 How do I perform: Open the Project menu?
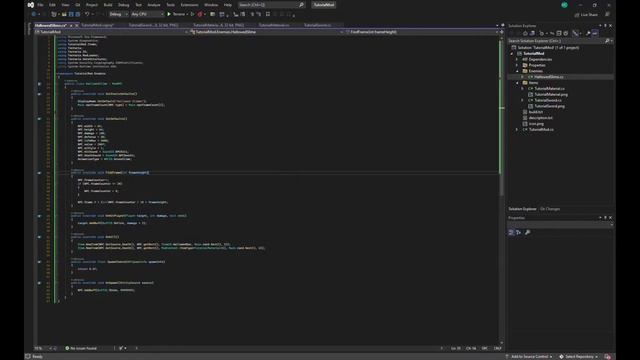[92, 5]
